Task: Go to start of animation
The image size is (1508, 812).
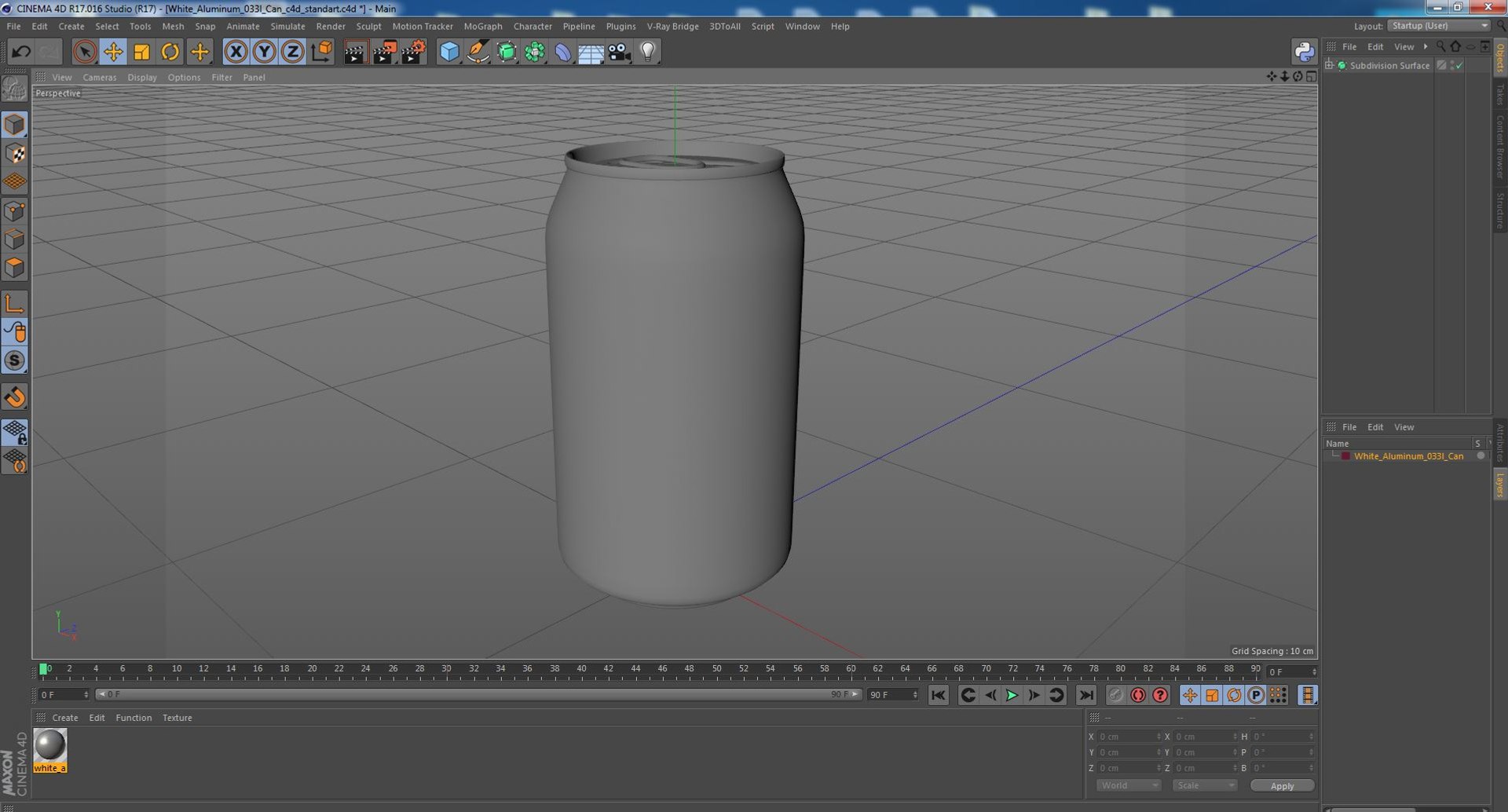Action: click(938, 695)
